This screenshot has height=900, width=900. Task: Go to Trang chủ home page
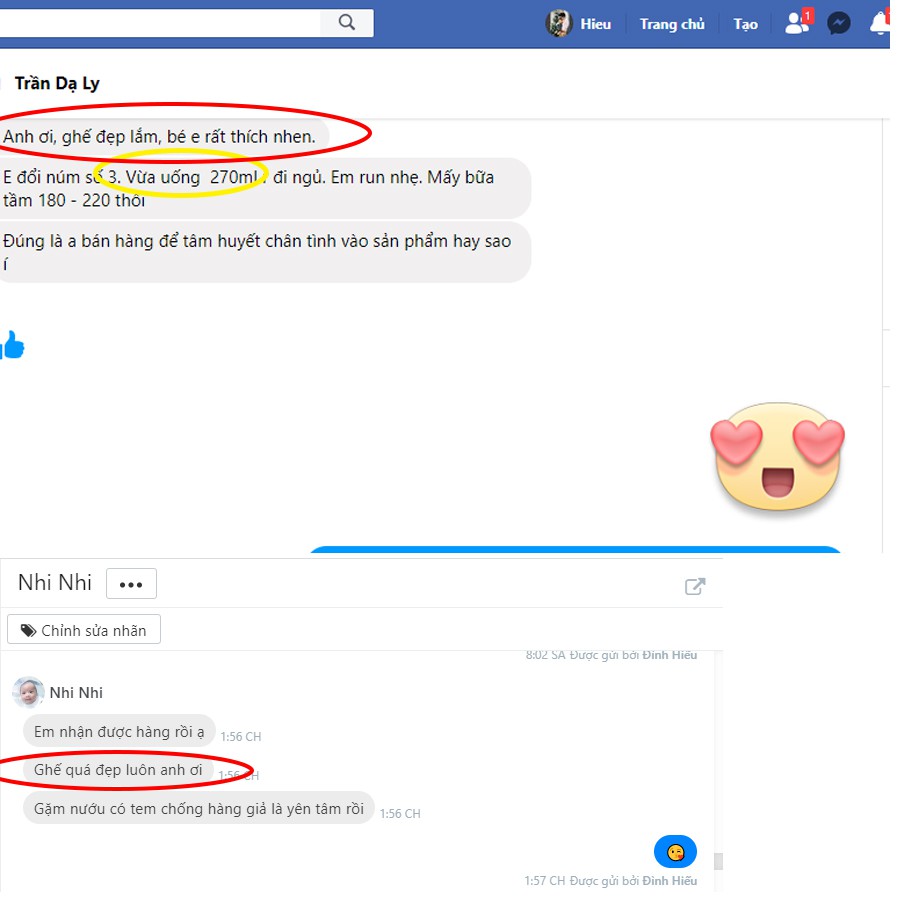(672, 24)
